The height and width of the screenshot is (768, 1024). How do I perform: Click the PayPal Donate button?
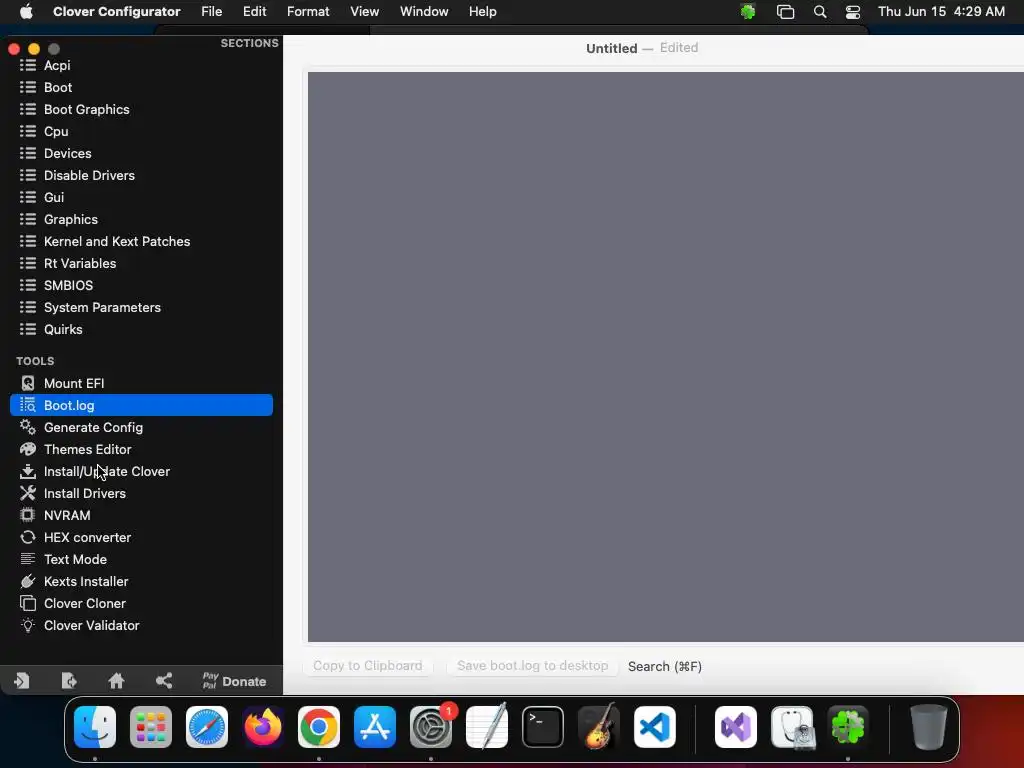pos(234,681)
